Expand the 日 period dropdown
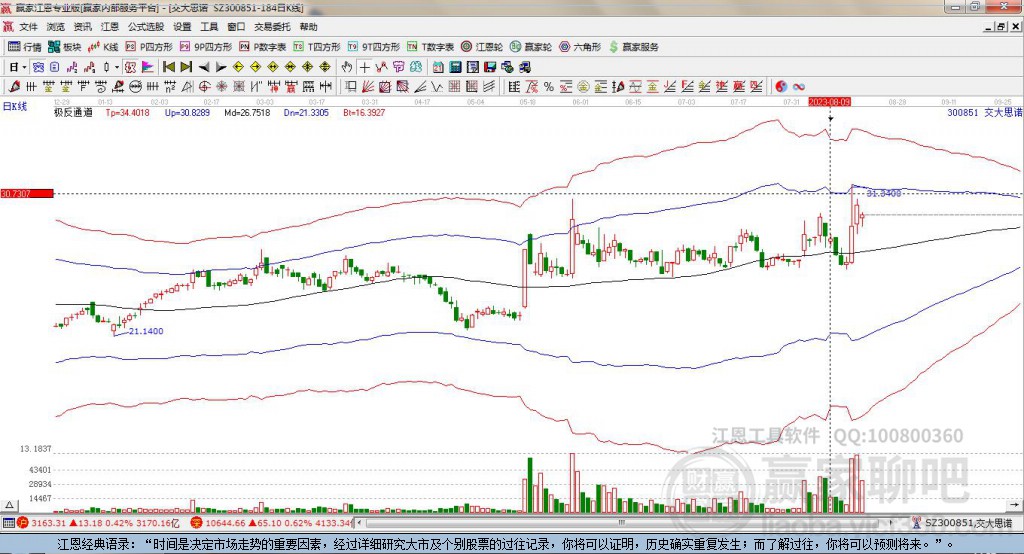The image size is (1024, 554). [x=24, y=67]
